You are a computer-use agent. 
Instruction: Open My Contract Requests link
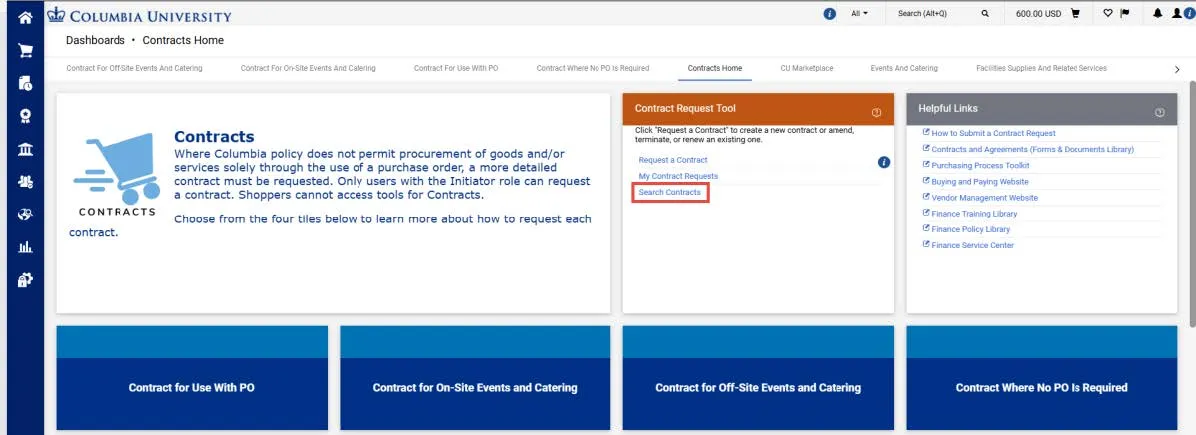point(678,176)
